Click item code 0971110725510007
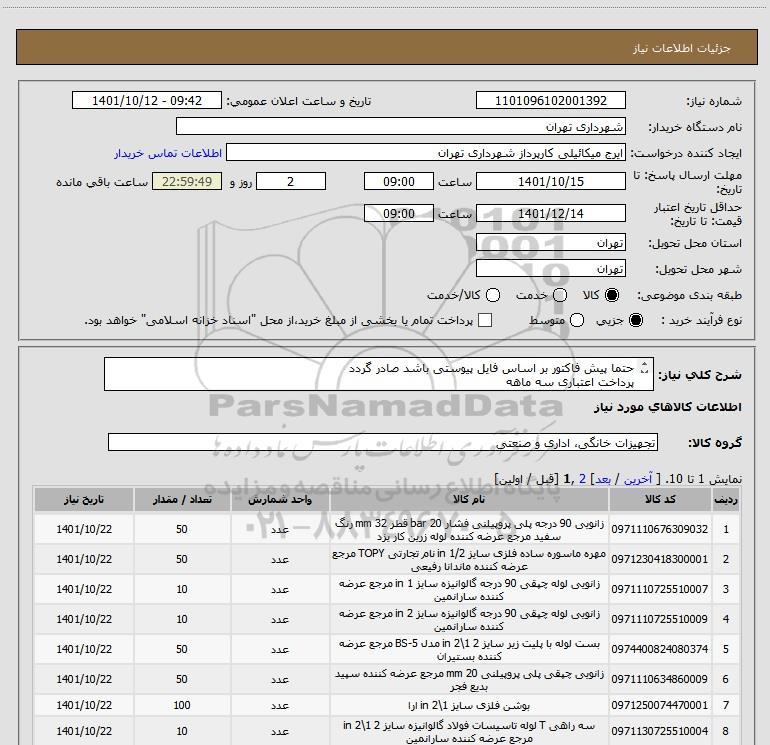This screenshot has height=745, width=770. pos(660,589)
